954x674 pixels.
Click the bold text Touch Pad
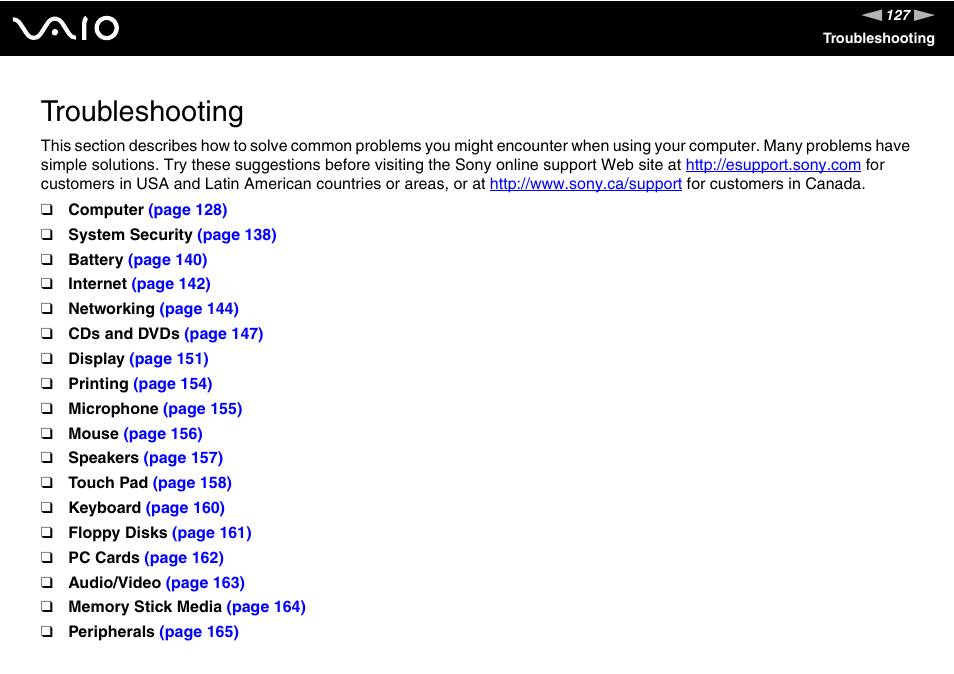(108, 483)
